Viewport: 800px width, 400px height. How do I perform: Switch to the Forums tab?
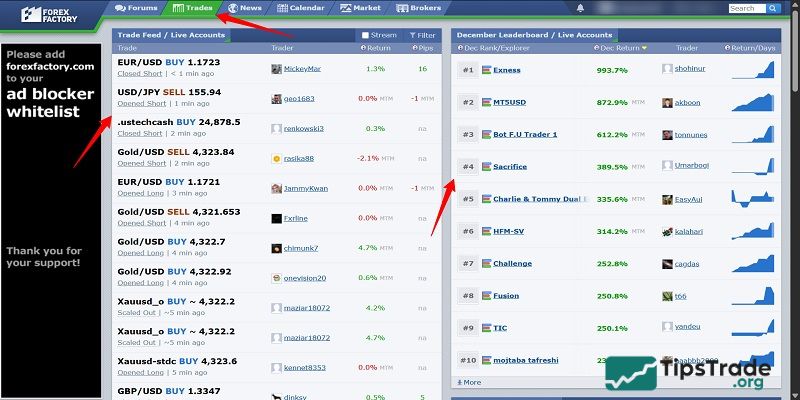coord(136,8)
